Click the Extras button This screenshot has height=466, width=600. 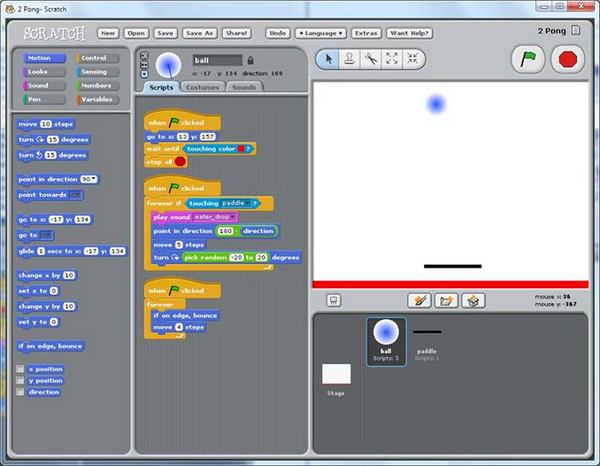[x=366, y=33]
